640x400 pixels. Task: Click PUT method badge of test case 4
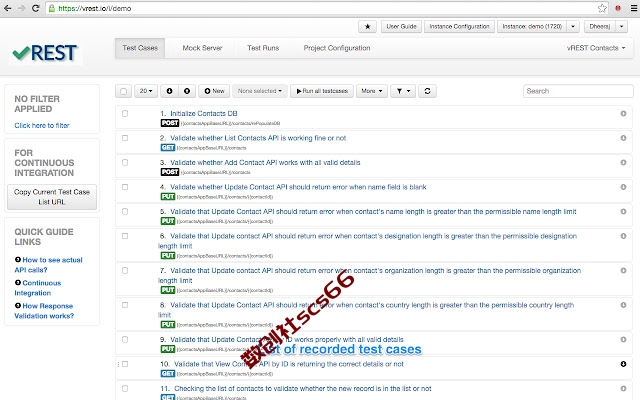(167, 197)
